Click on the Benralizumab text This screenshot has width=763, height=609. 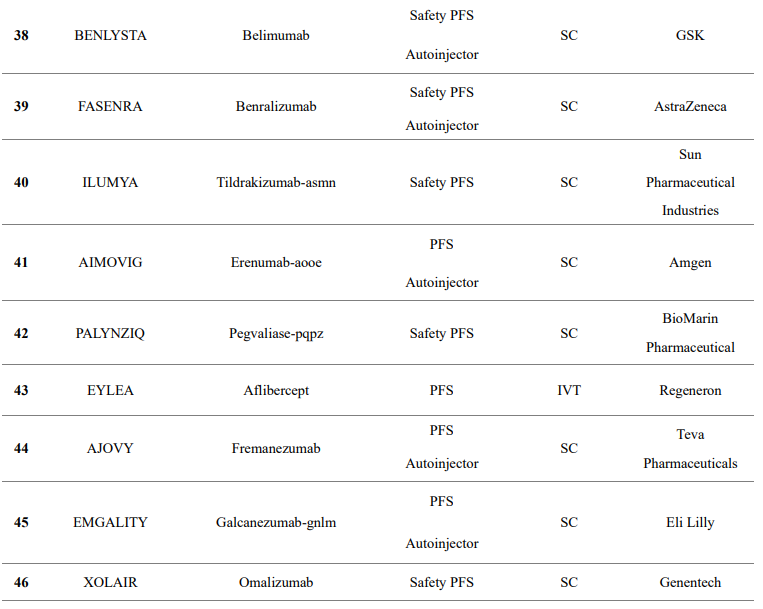pyautogui.click(x=276, y=106)
